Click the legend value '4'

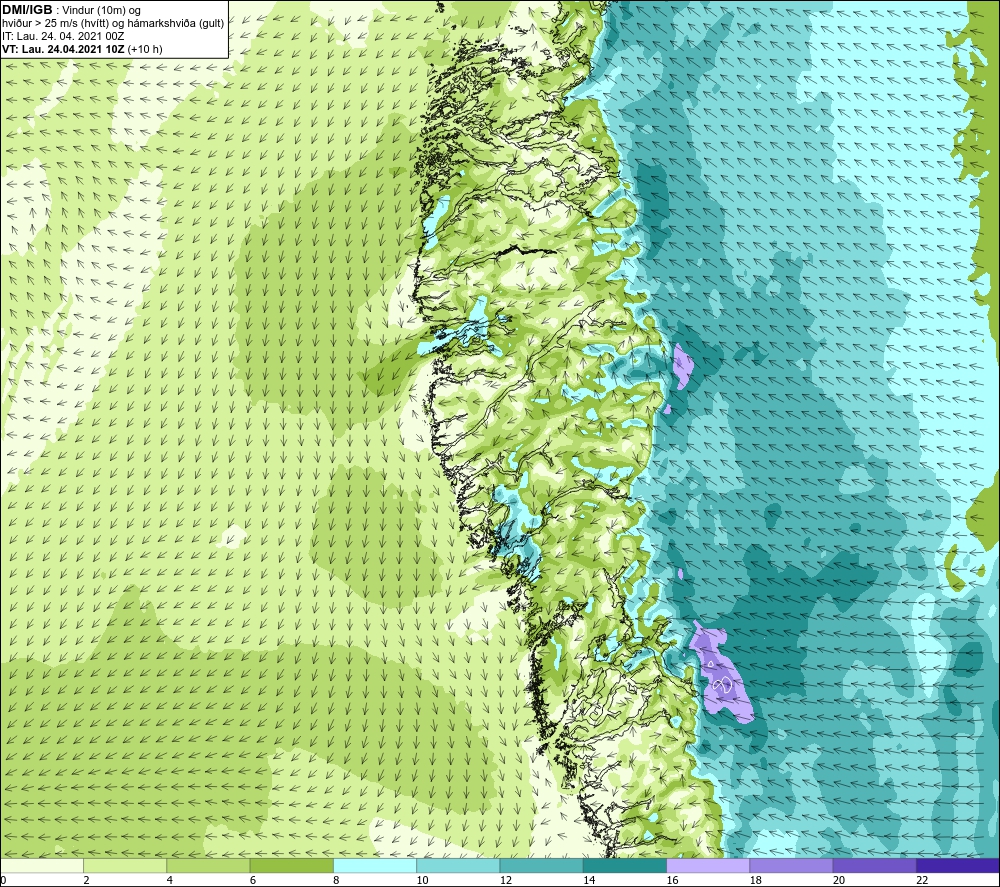170,881
